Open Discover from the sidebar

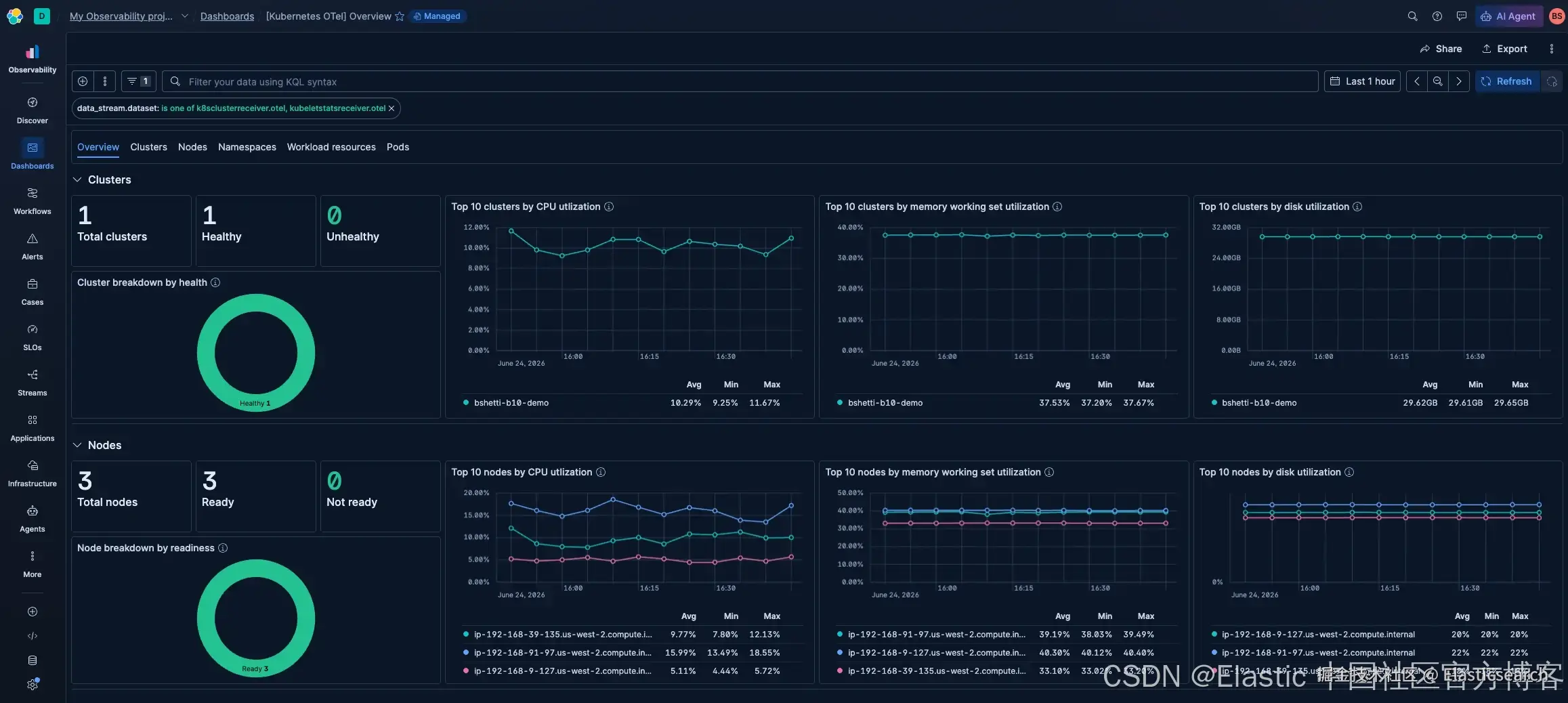tap(32, 110)
